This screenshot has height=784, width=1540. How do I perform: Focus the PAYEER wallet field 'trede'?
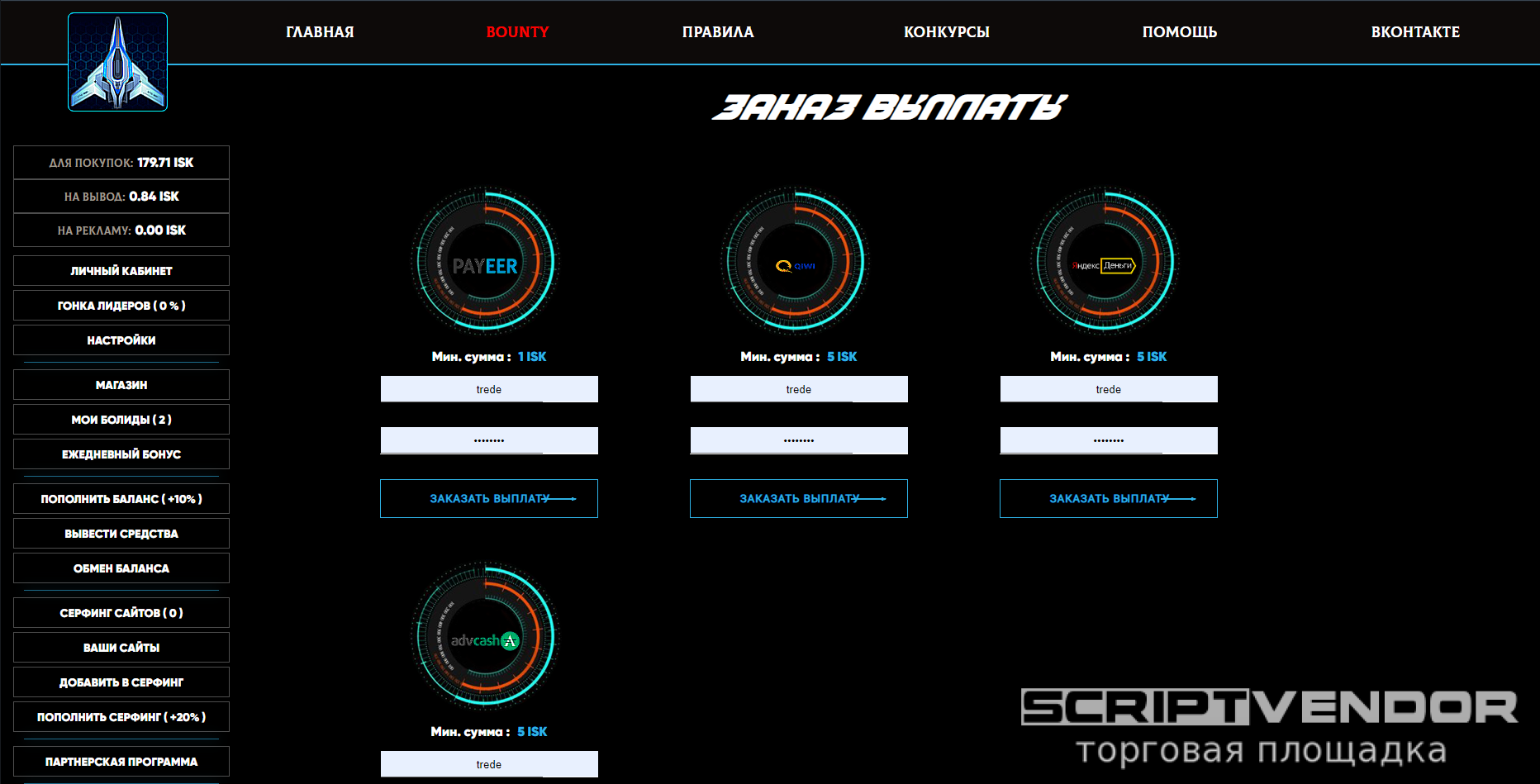click(489, 389)
